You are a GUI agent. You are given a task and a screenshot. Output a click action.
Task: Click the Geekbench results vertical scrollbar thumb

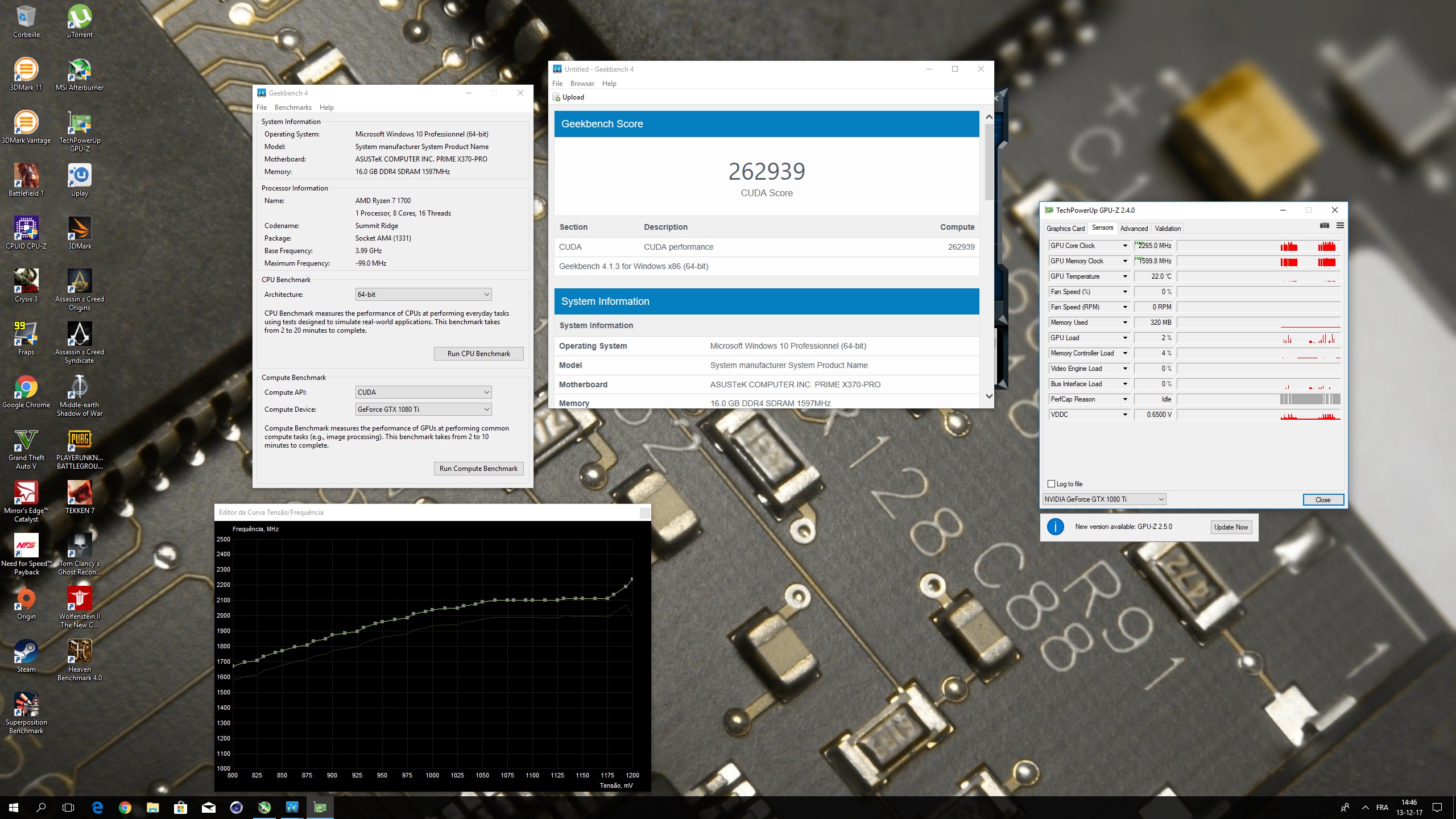989,162
